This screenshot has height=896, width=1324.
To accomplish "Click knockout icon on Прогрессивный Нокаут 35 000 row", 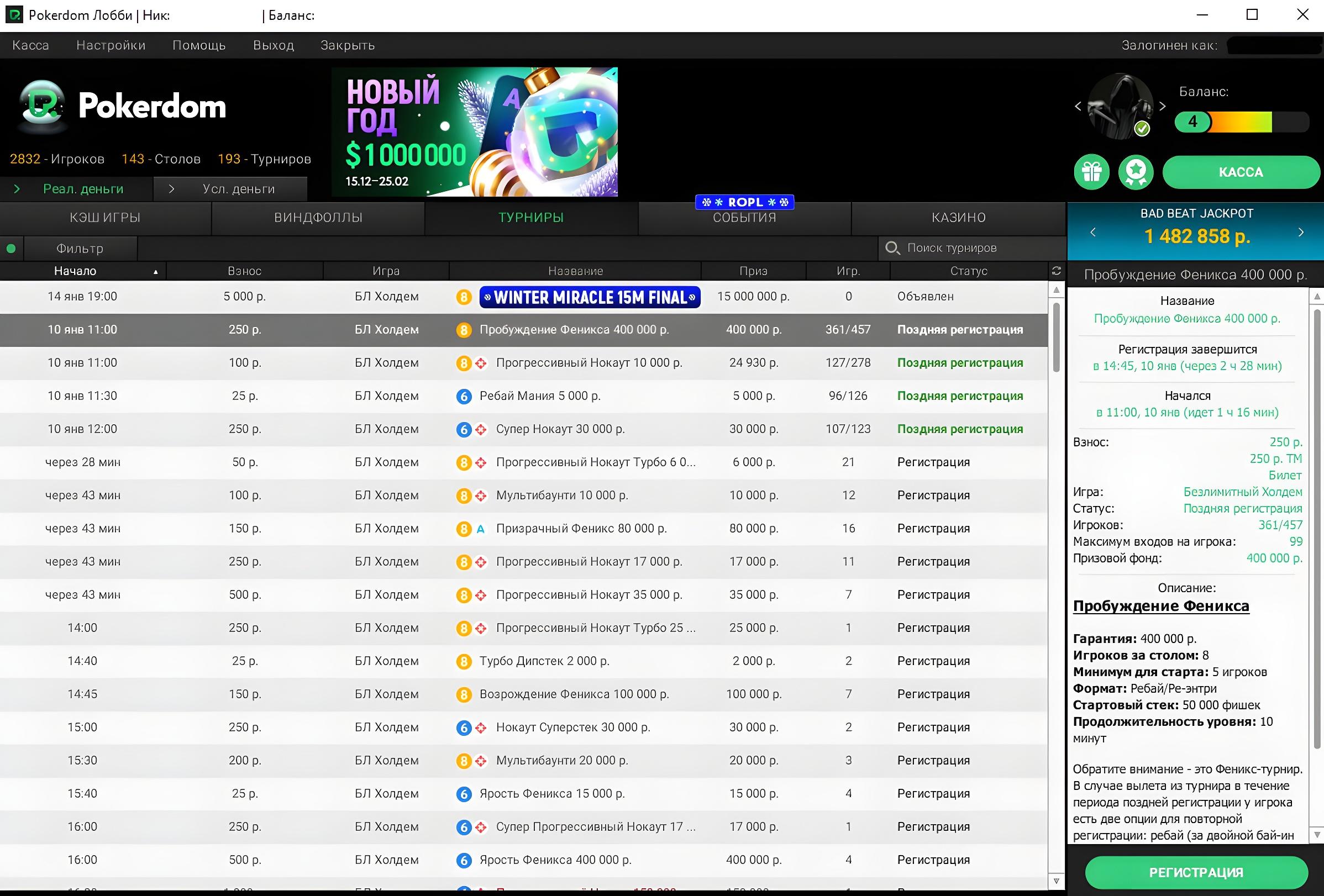I will click(481, 595).
